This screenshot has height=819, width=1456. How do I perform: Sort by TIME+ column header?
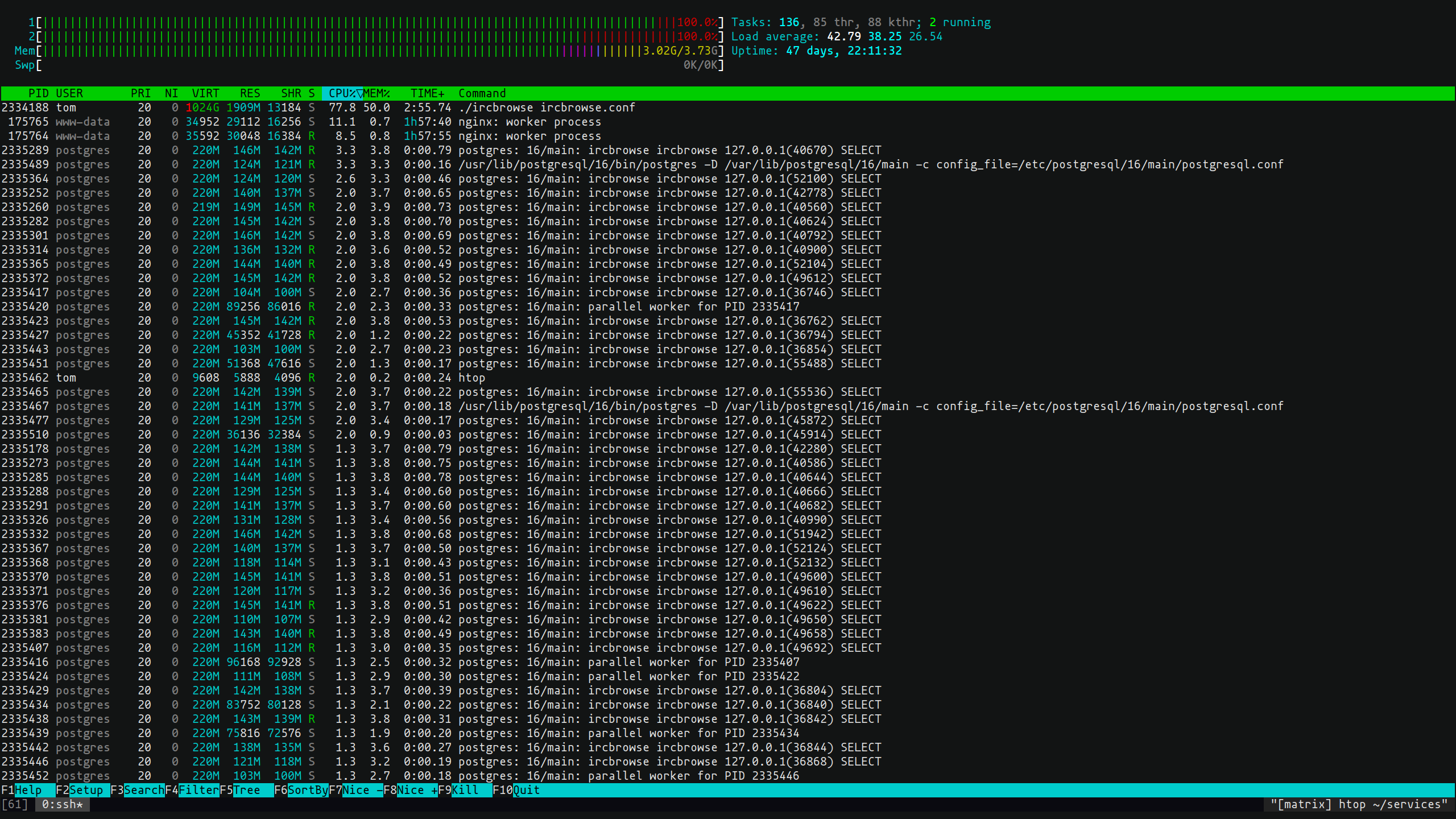427,93
